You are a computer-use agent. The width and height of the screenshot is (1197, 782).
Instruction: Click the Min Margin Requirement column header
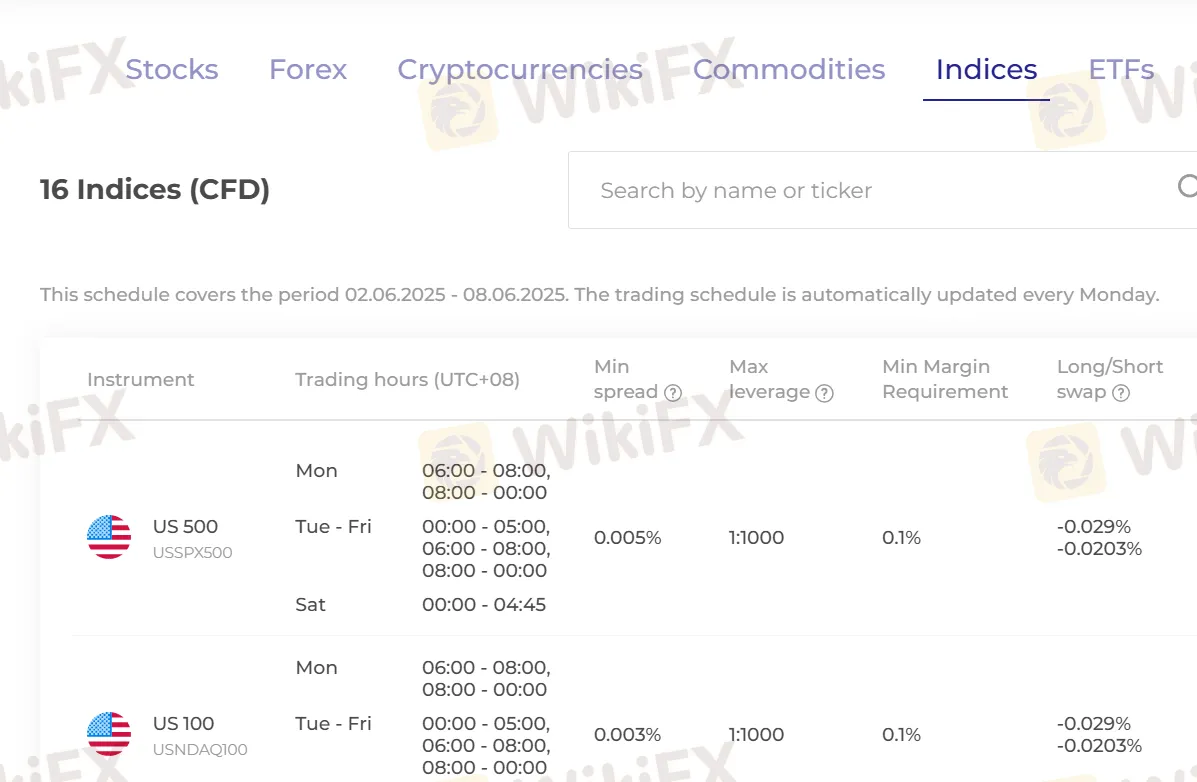click(945, 380)
